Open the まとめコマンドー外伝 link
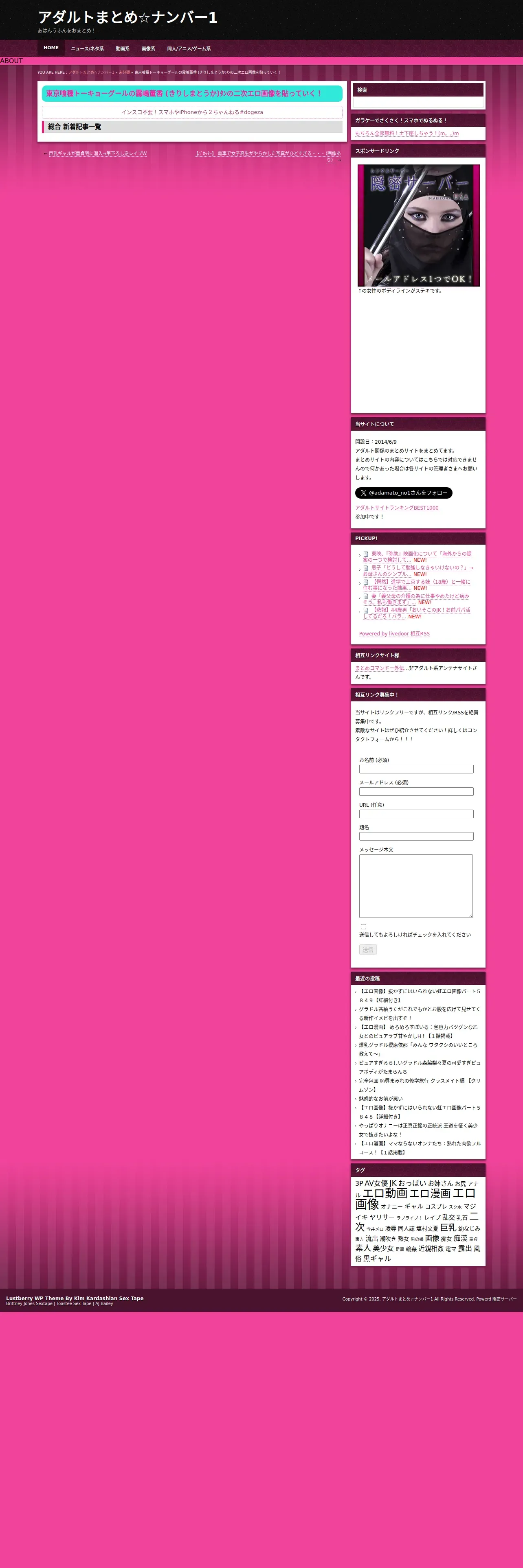523x1568 pixels. tap(380, 668)
